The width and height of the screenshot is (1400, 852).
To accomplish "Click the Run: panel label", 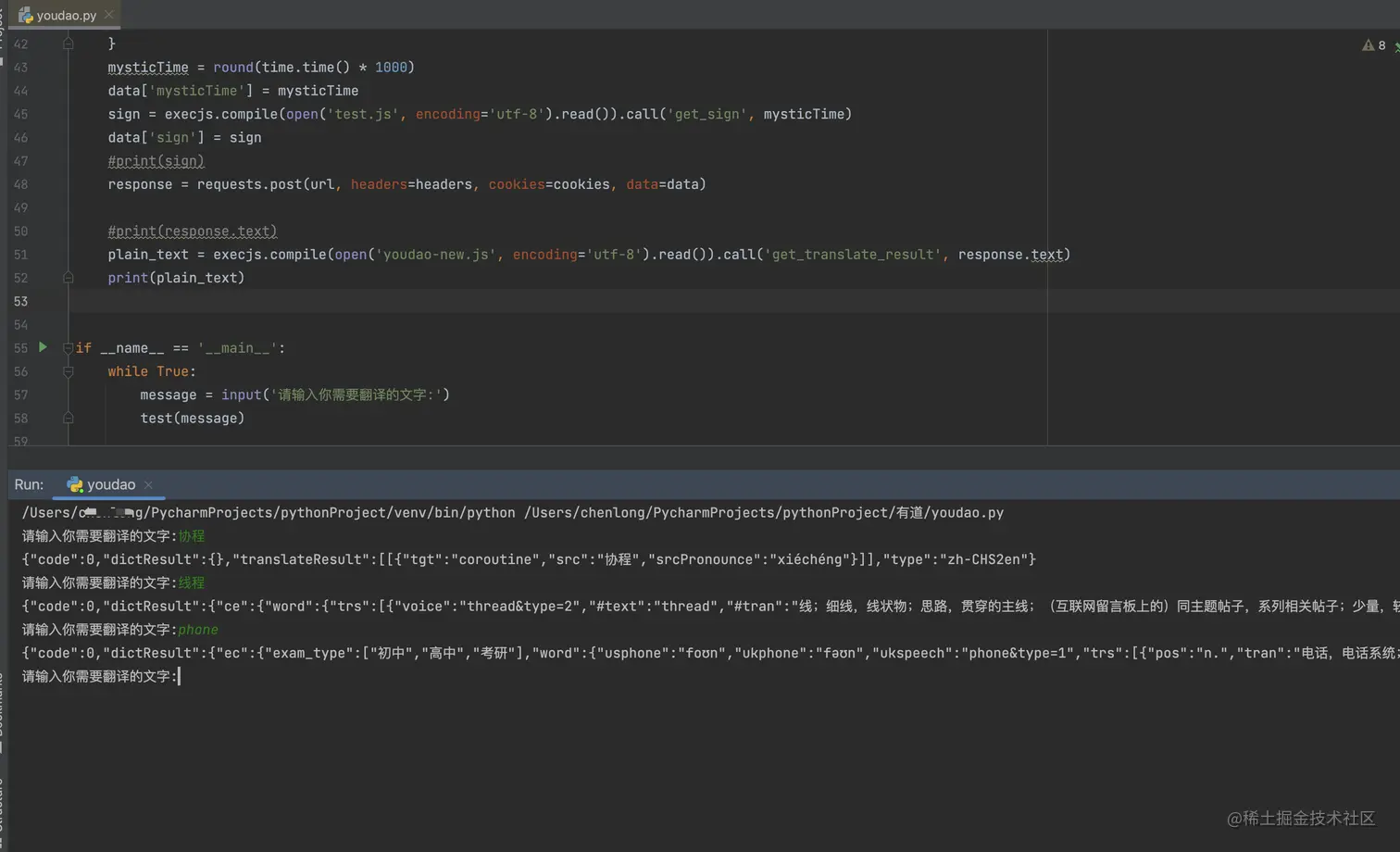I will click(x=29, y=484).
